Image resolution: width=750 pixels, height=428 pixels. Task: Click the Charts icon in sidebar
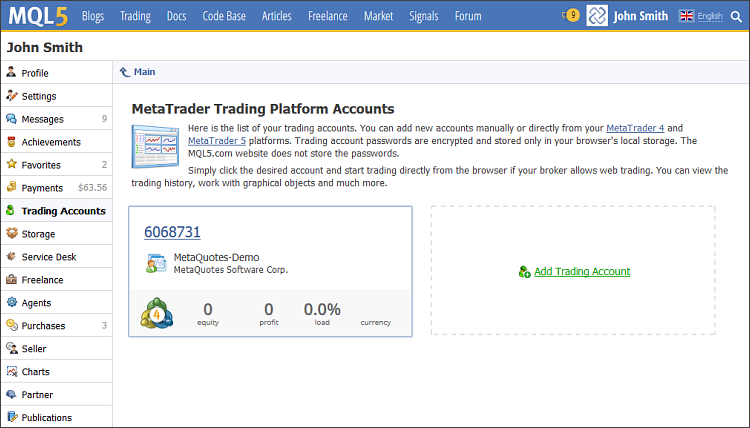[11, 371]
